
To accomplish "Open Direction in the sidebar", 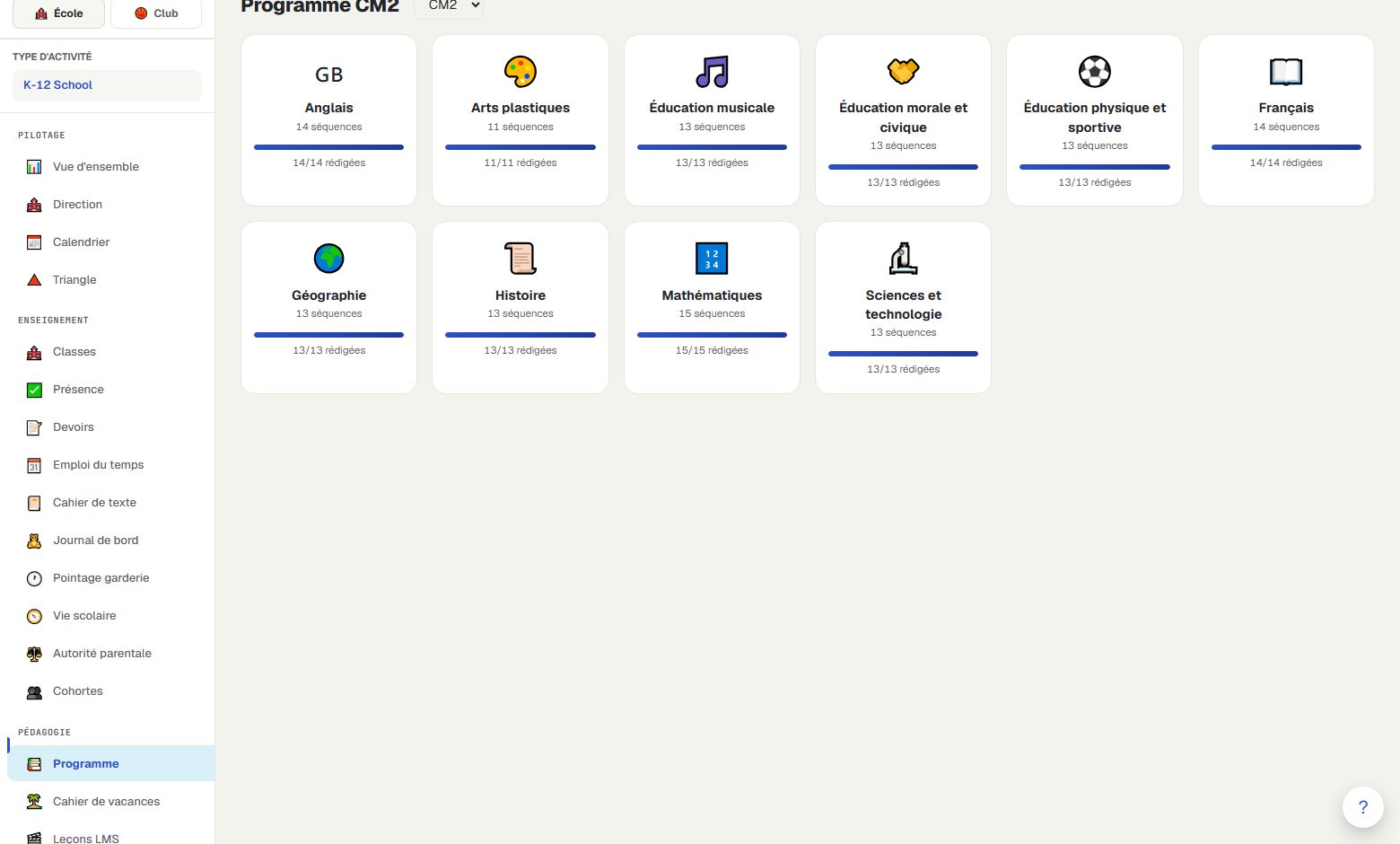I will 111,205.
